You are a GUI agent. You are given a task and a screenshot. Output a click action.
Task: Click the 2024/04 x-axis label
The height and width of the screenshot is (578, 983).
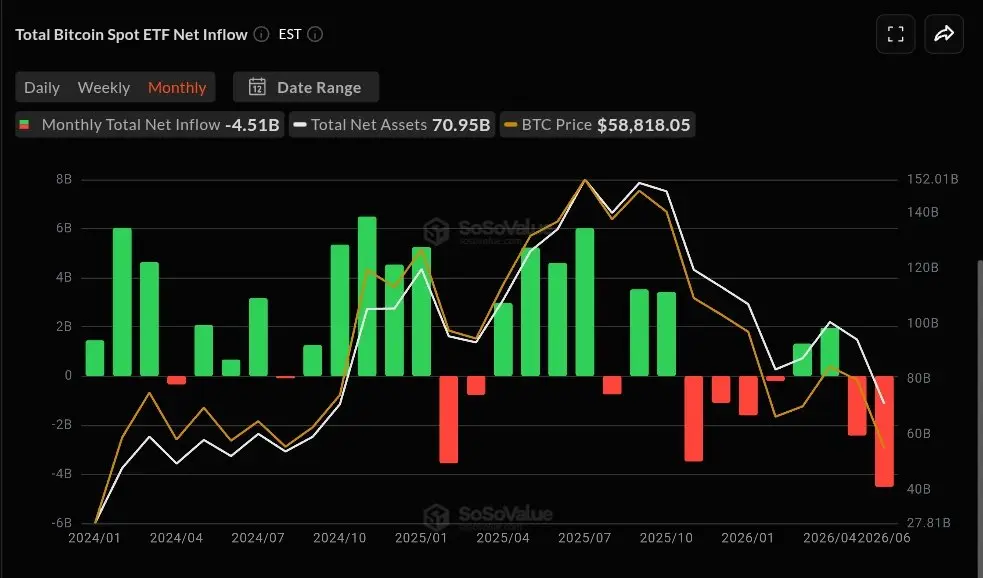(176, 538)
